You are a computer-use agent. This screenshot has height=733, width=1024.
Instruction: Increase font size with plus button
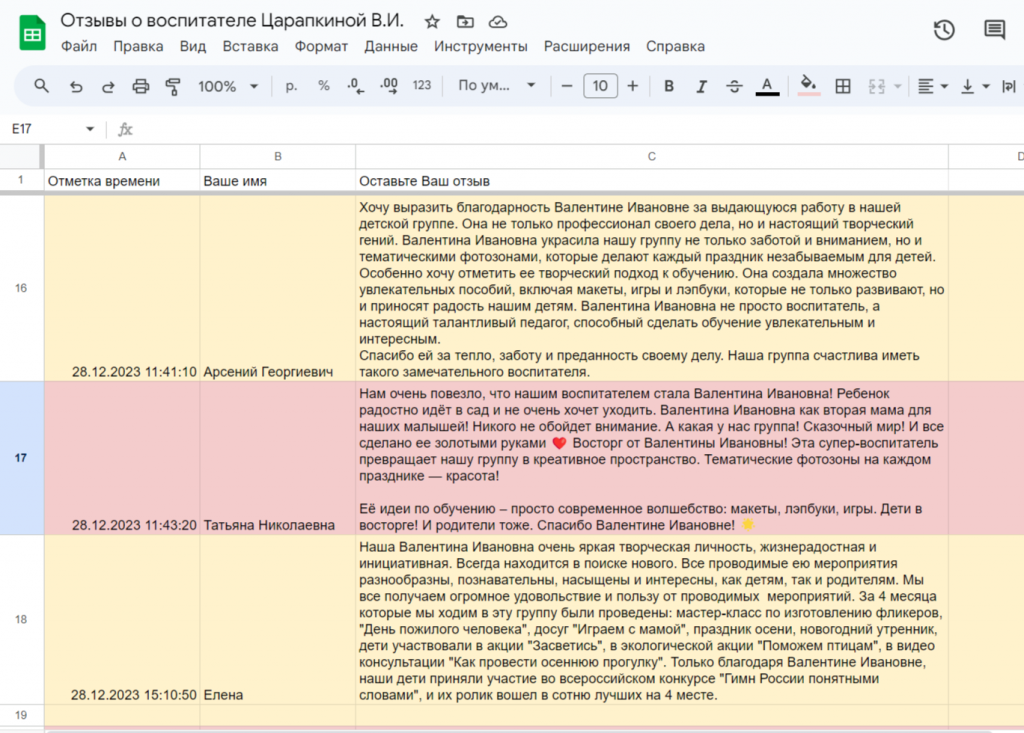632,86
